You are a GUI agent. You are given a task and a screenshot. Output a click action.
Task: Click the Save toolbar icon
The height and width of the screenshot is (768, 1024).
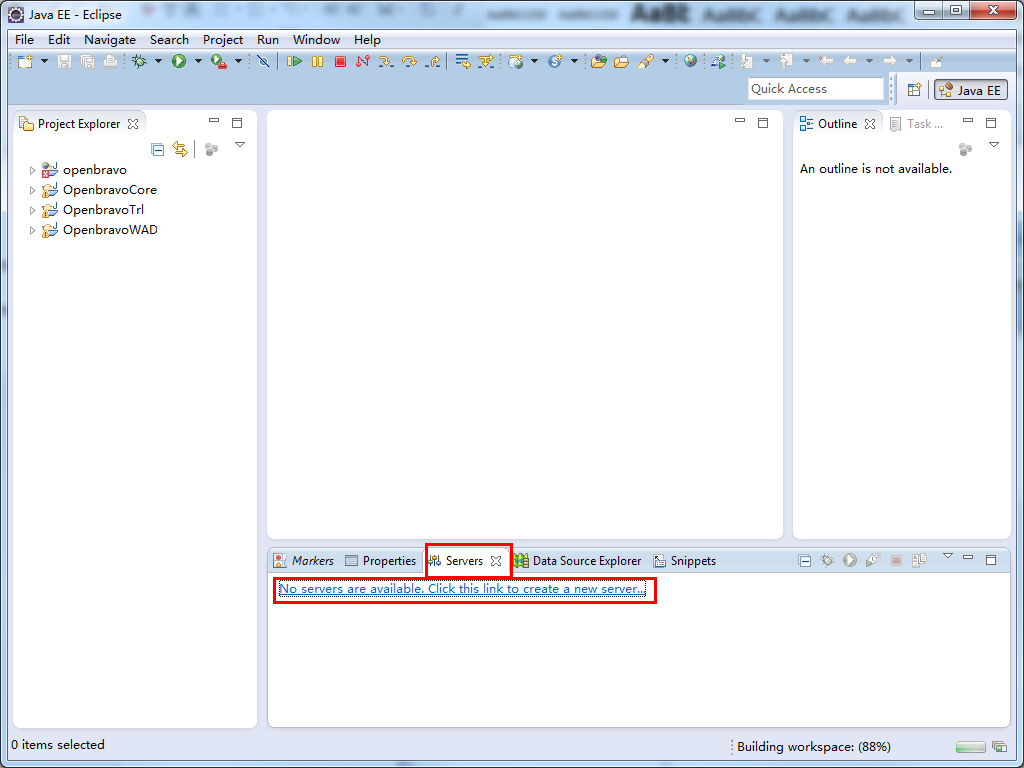64,61
